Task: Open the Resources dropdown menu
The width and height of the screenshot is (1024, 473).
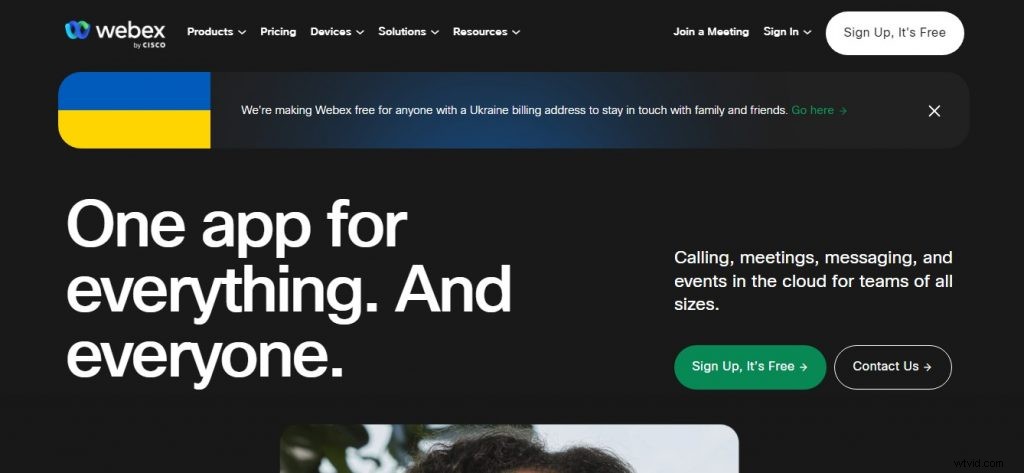Action: click(x=487, y=31)
